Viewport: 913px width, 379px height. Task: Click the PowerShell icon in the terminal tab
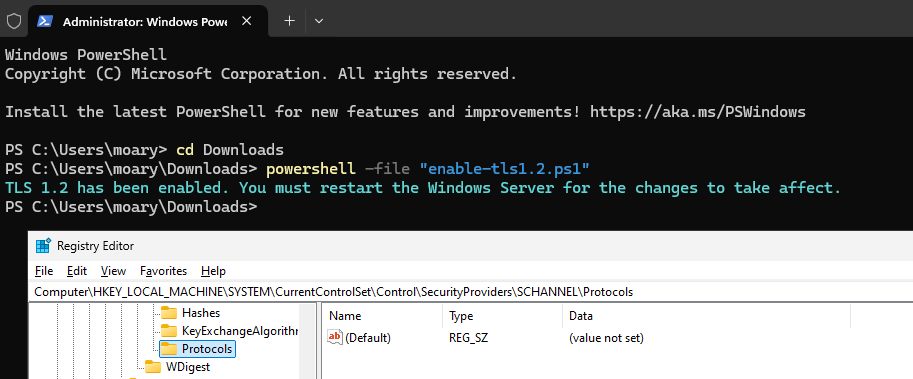(x=45, y=21)
